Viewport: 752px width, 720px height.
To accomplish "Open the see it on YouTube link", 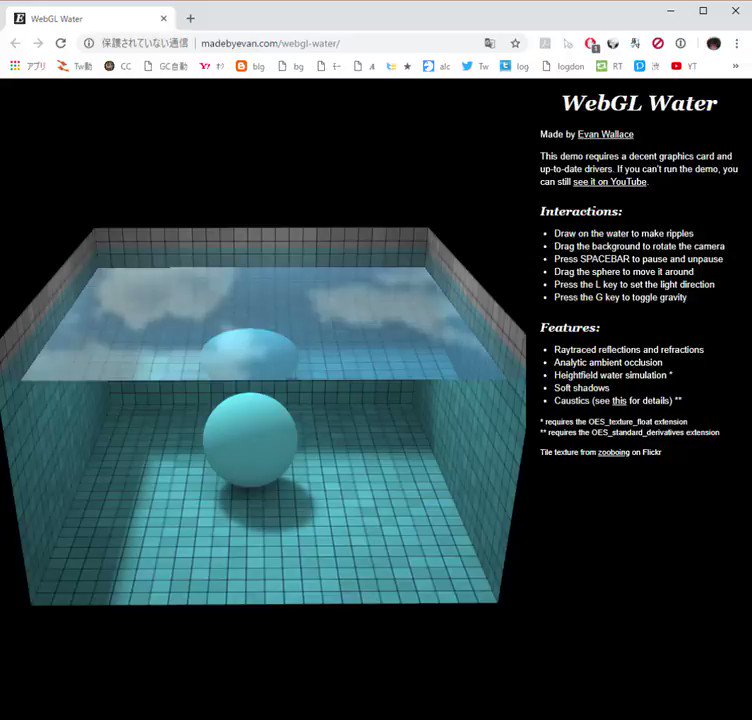I will (x=610, y=182).
